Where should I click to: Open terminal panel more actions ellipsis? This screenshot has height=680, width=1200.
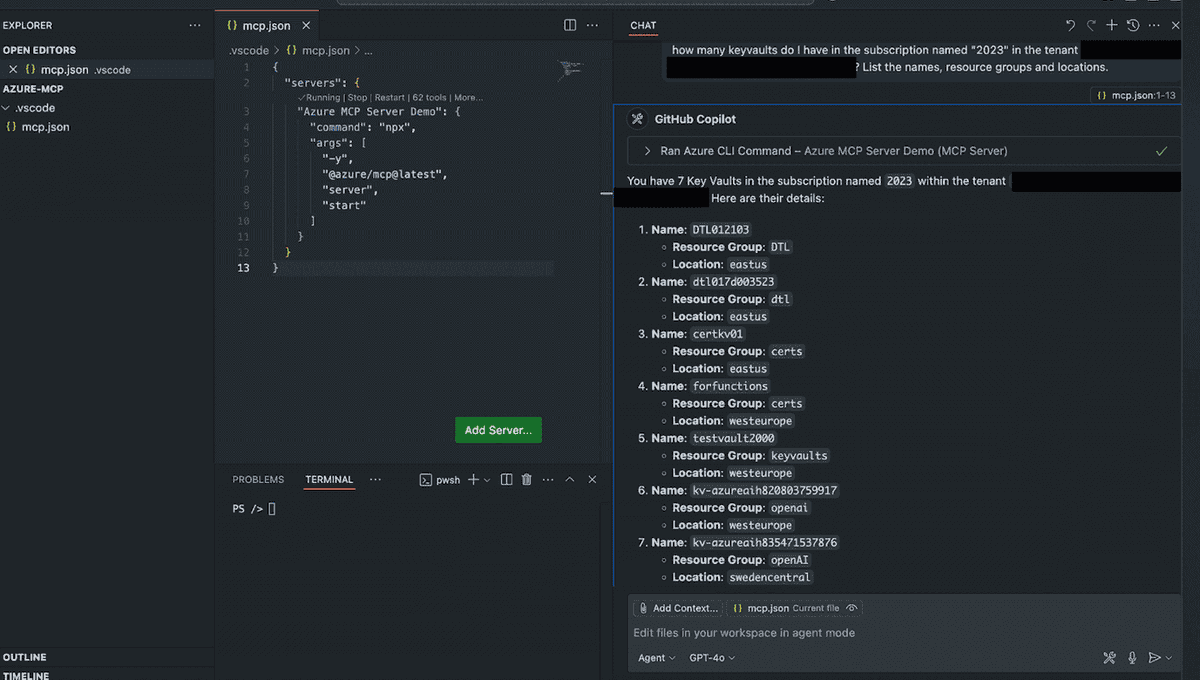[x=548, y=480]
